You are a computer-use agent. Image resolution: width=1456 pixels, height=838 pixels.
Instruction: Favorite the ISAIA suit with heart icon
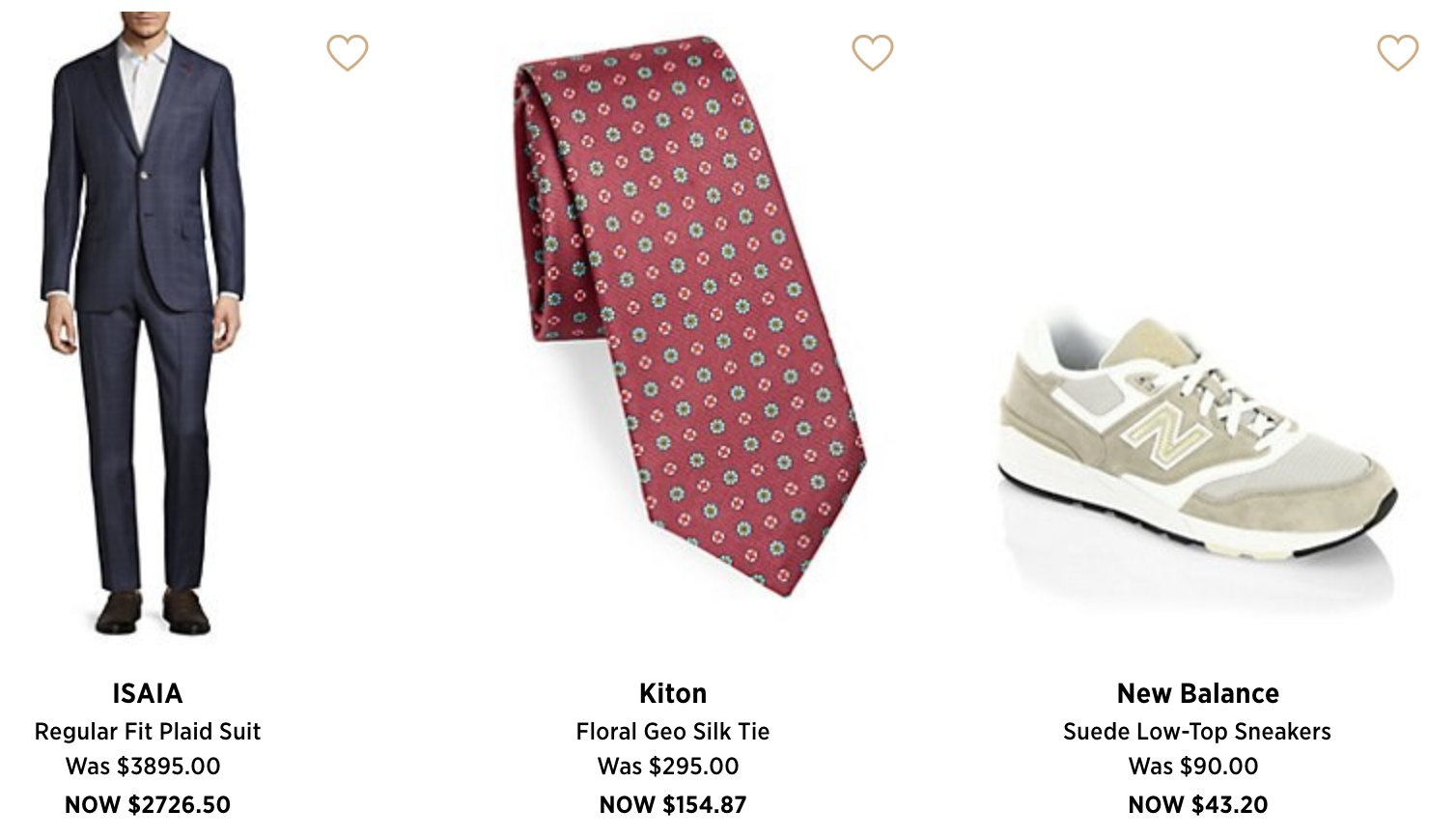348,53
